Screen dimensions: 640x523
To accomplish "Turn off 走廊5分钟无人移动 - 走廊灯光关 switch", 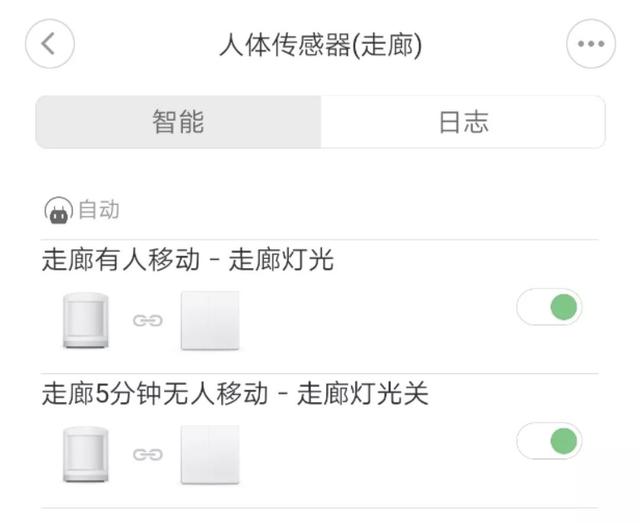I will [x=549, y=440].
